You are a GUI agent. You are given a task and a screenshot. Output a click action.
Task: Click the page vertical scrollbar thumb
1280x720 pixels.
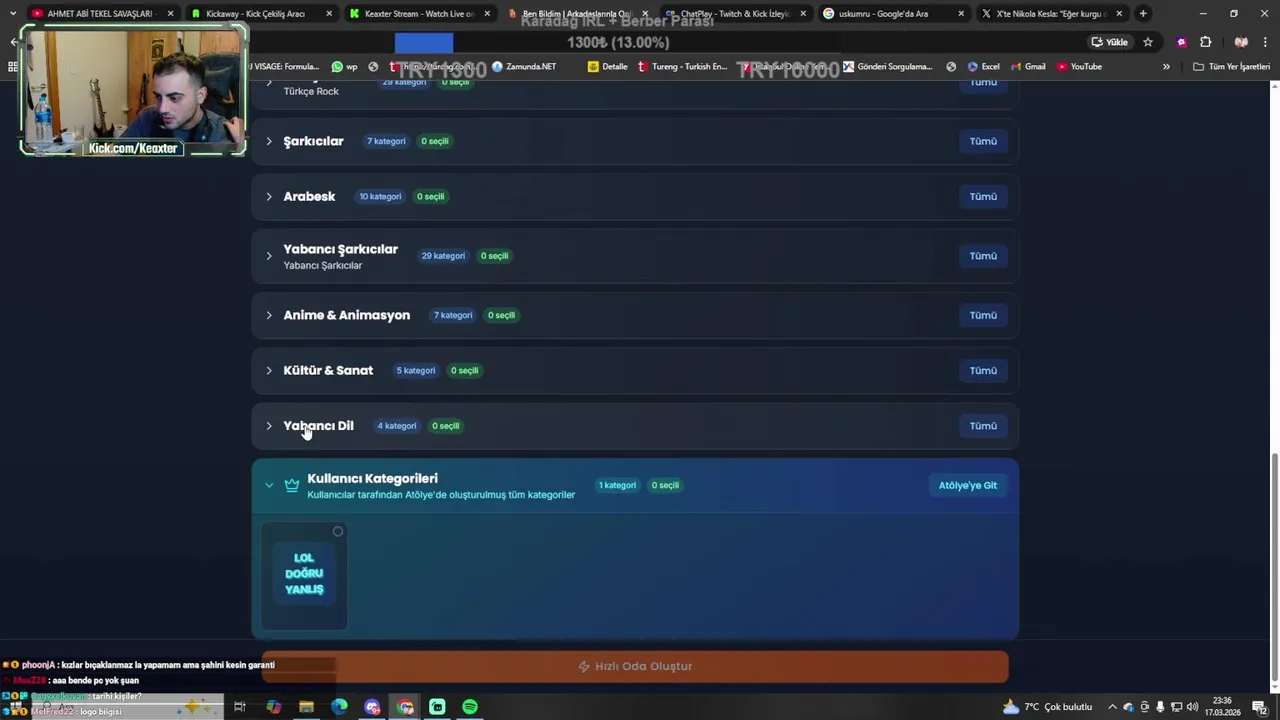1273,565
